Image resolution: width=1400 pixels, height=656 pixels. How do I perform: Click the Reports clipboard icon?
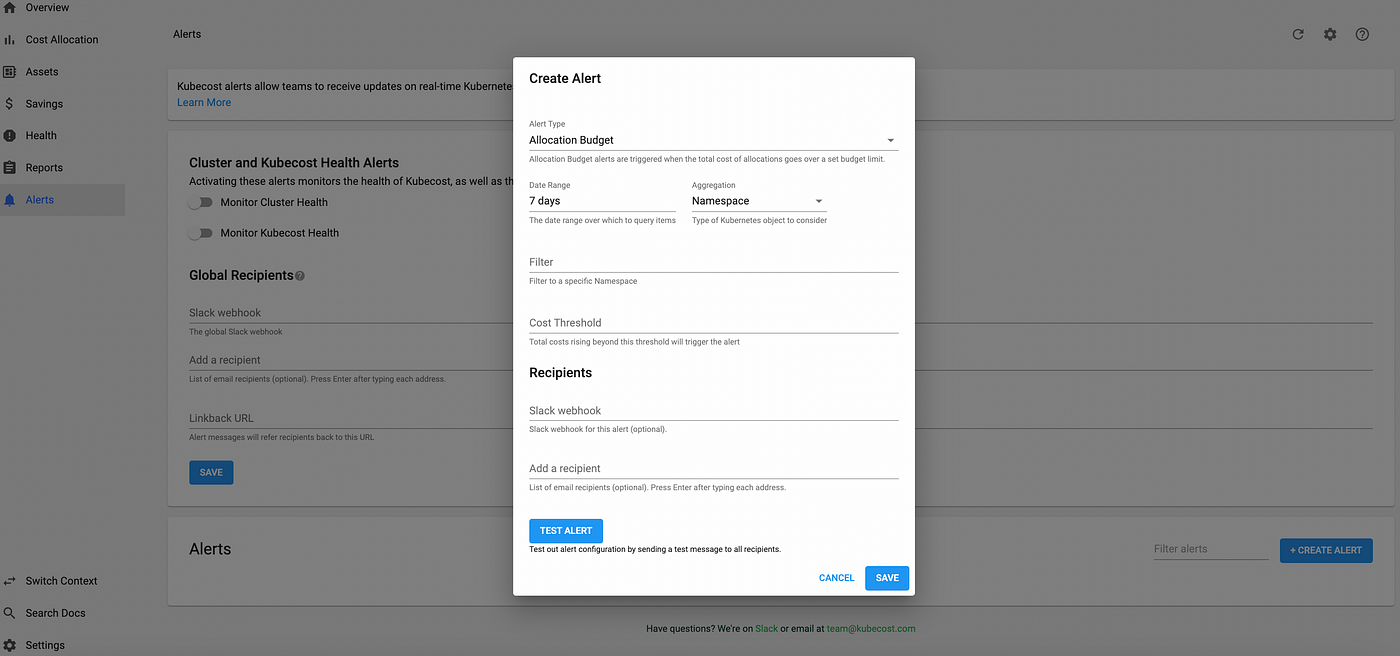(x=9, y=168)
